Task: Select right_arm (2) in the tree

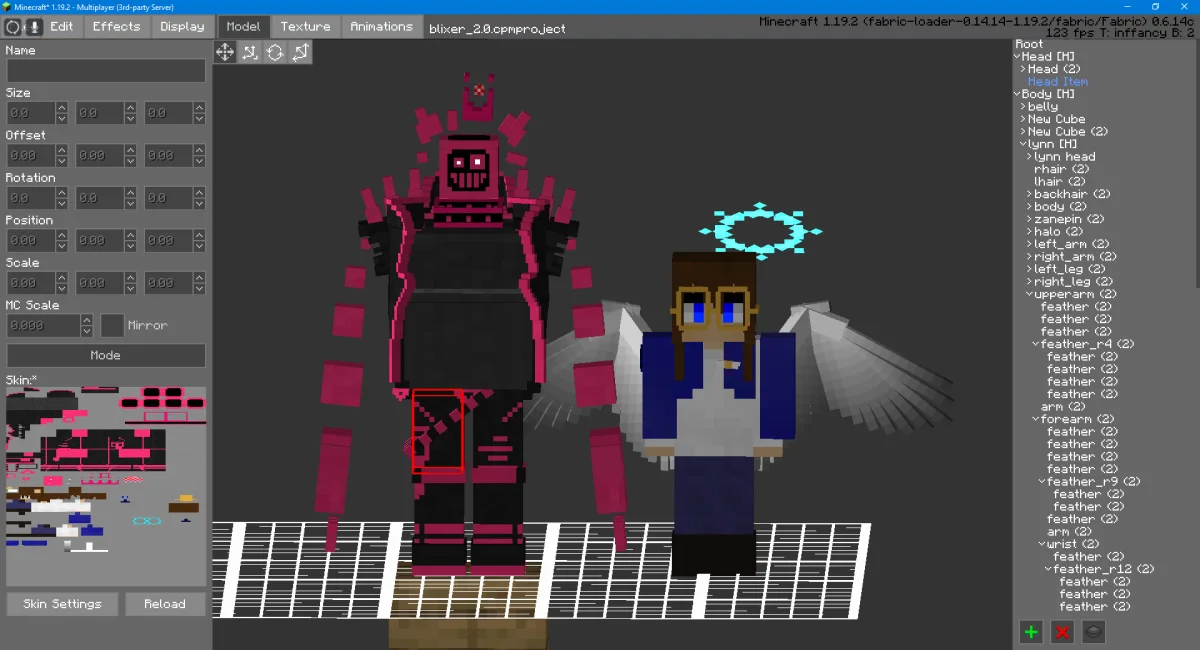Action: pyautogui.click(x=1074, y=257)
